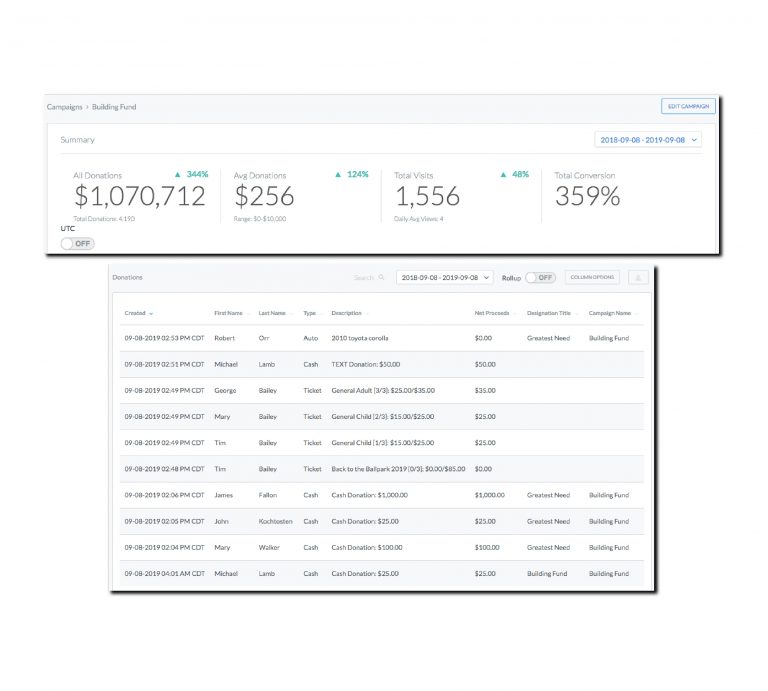
Task: Toggle the UTC switch
Action: [77, 243]
